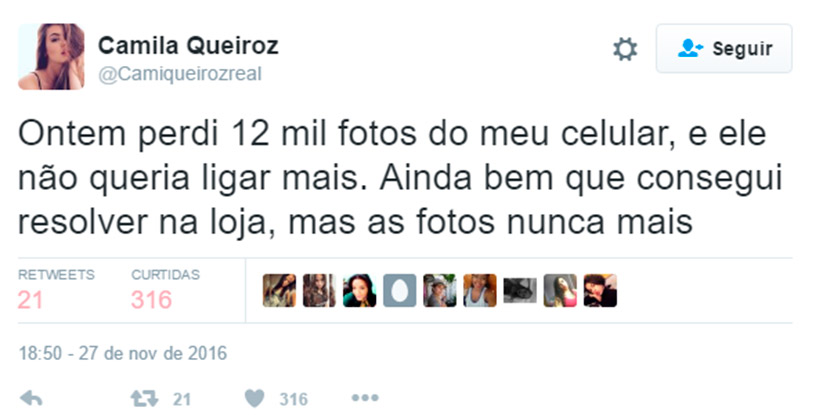Open the gear settings dropdown

point(625,49)
